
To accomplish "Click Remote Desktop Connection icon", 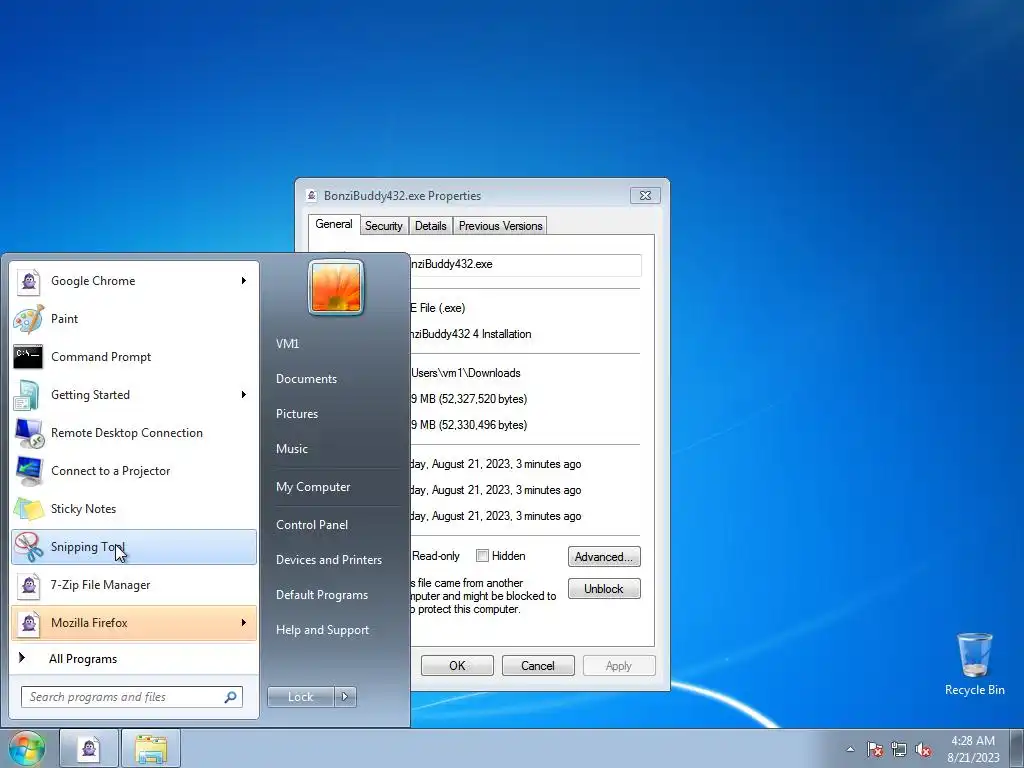I will point(29,432).
